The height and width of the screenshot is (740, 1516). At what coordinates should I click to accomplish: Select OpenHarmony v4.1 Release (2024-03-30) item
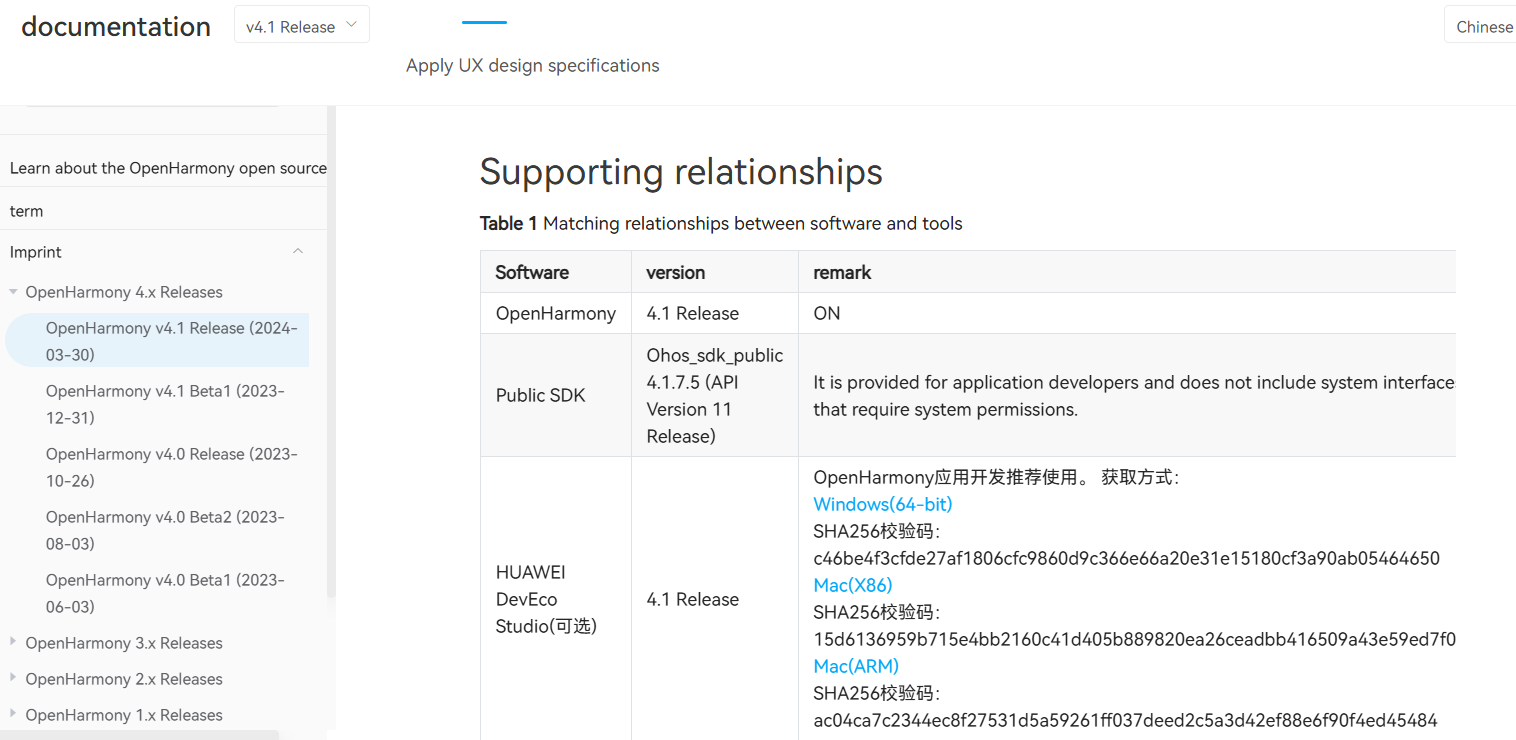157,341
